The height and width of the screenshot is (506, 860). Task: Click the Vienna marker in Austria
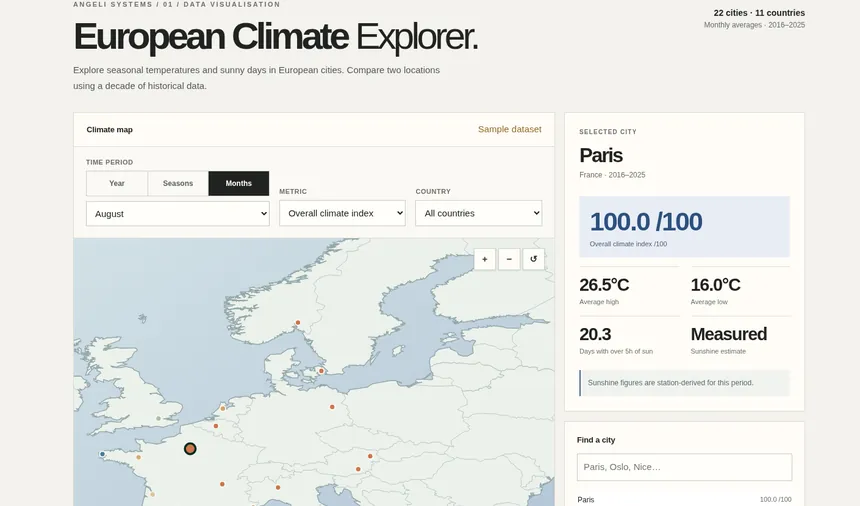click(x=370, y=456)
